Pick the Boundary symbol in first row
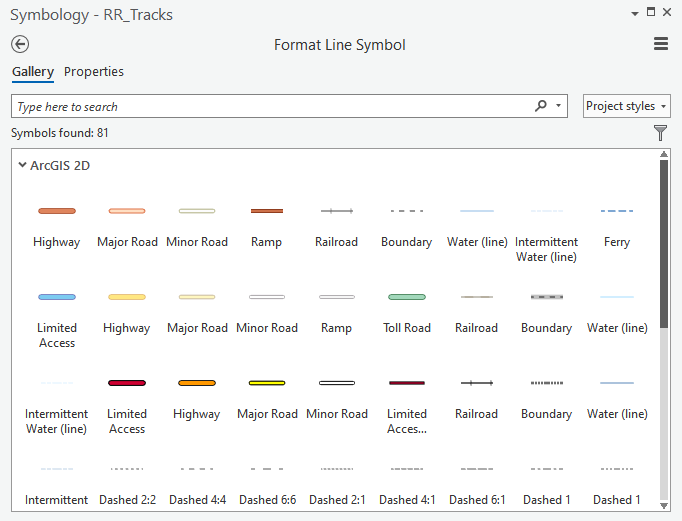This screenshot has width=682, height=521. tap(406, 224)
